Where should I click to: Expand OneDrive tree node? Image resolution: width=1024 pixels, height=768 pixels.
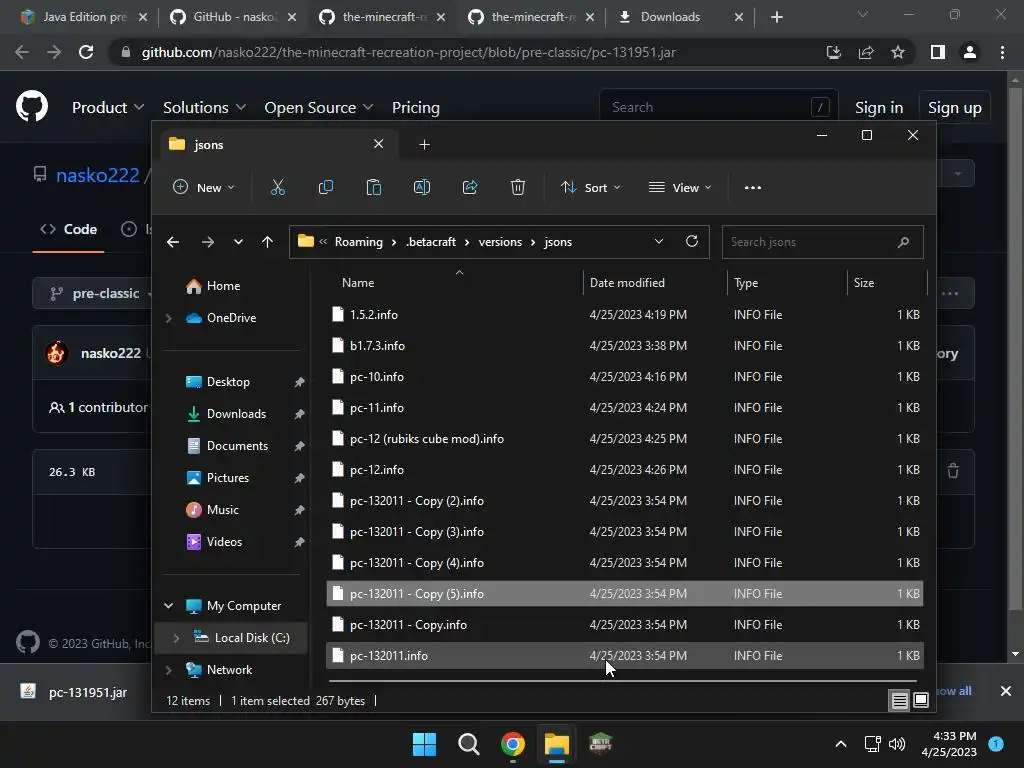tap(168, 318)
